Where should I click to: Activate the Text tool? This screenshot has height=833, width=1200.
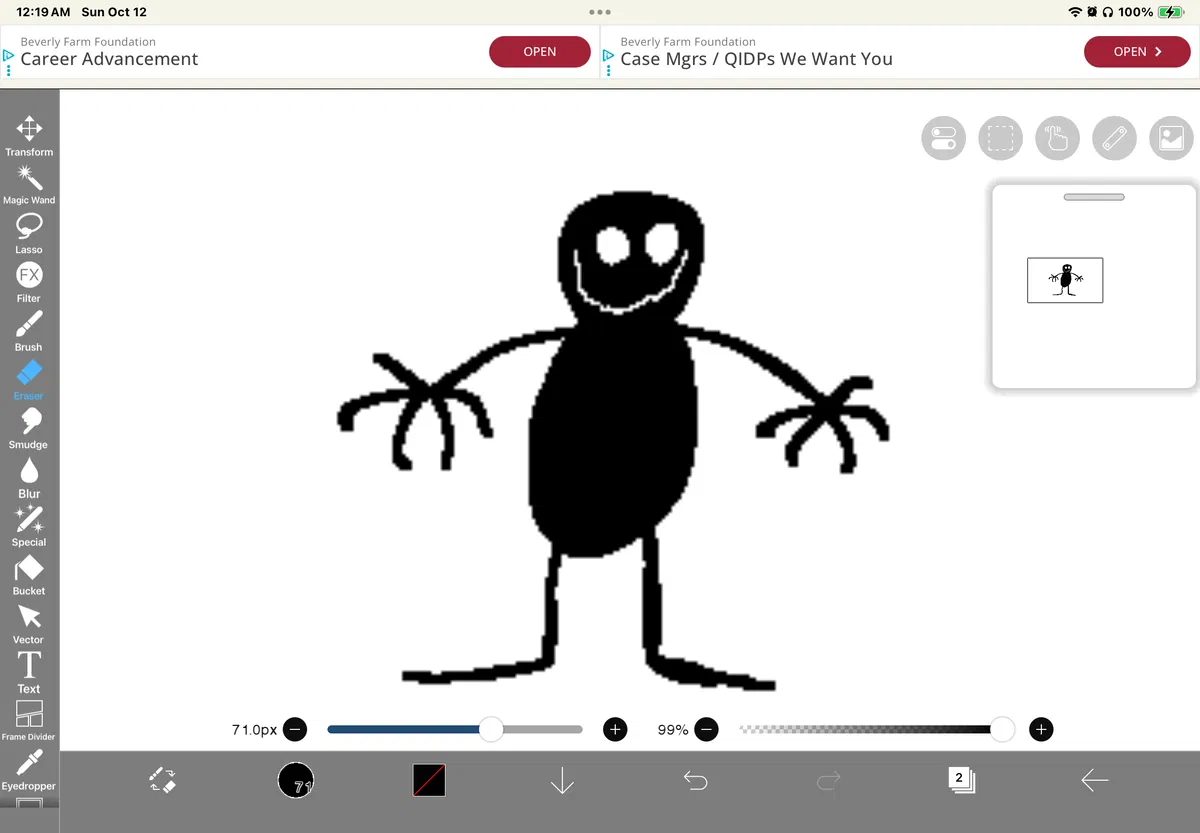coord(29,673)
